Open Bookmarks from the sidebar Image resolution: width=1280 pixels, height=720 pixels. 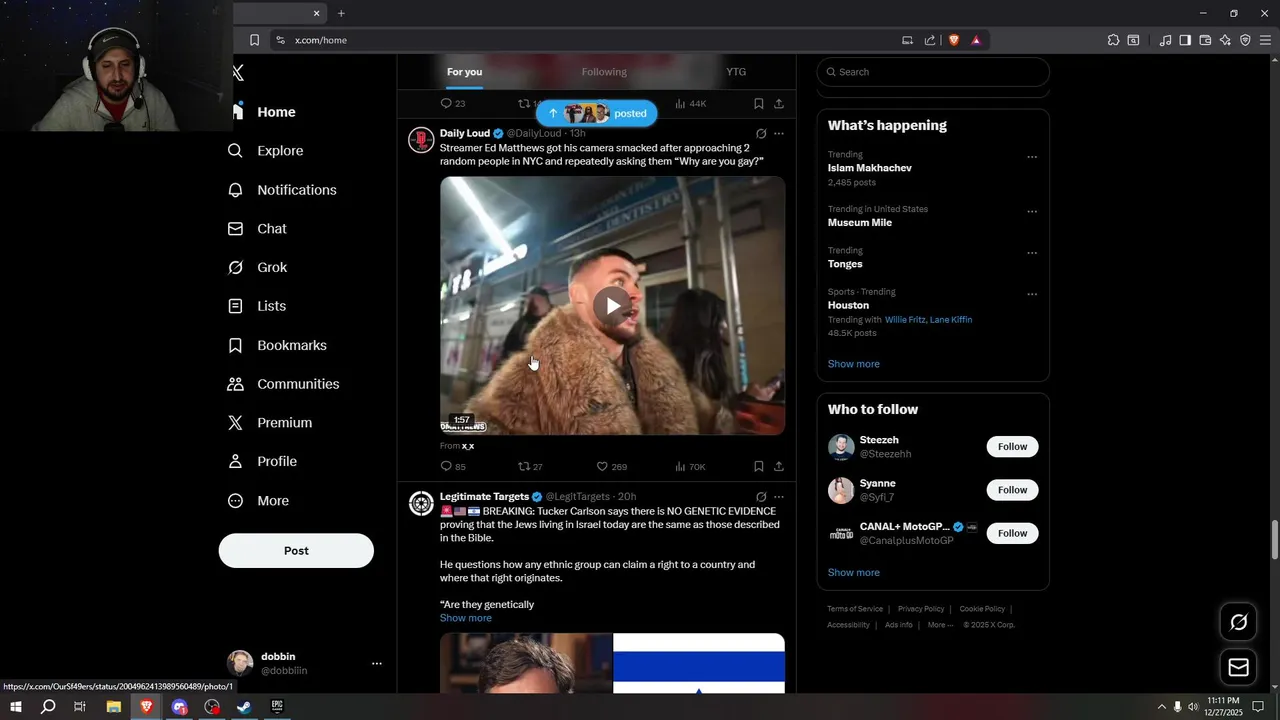point(277,345)
